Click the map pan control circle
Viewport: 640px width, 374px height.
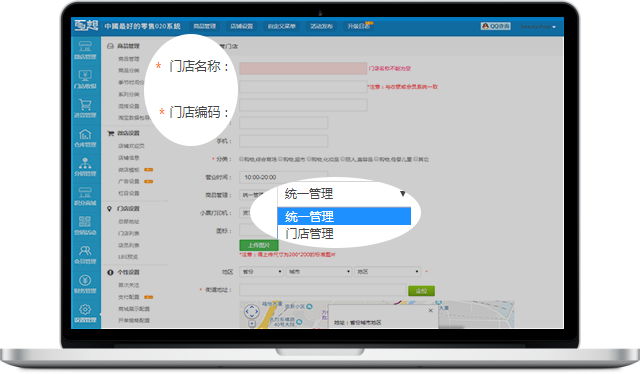(252, 312)
